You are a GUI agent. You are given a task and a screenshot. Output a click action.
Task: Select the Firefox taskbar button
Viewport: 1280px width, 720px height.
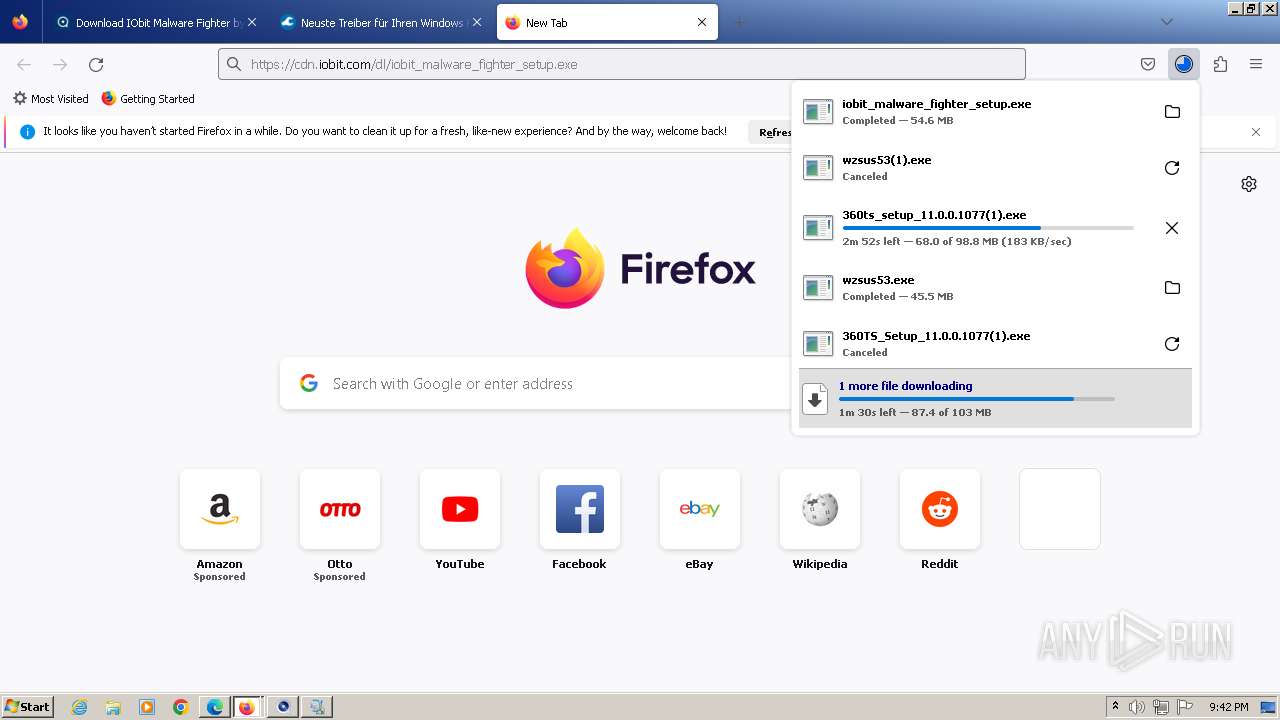pos(247,707)
